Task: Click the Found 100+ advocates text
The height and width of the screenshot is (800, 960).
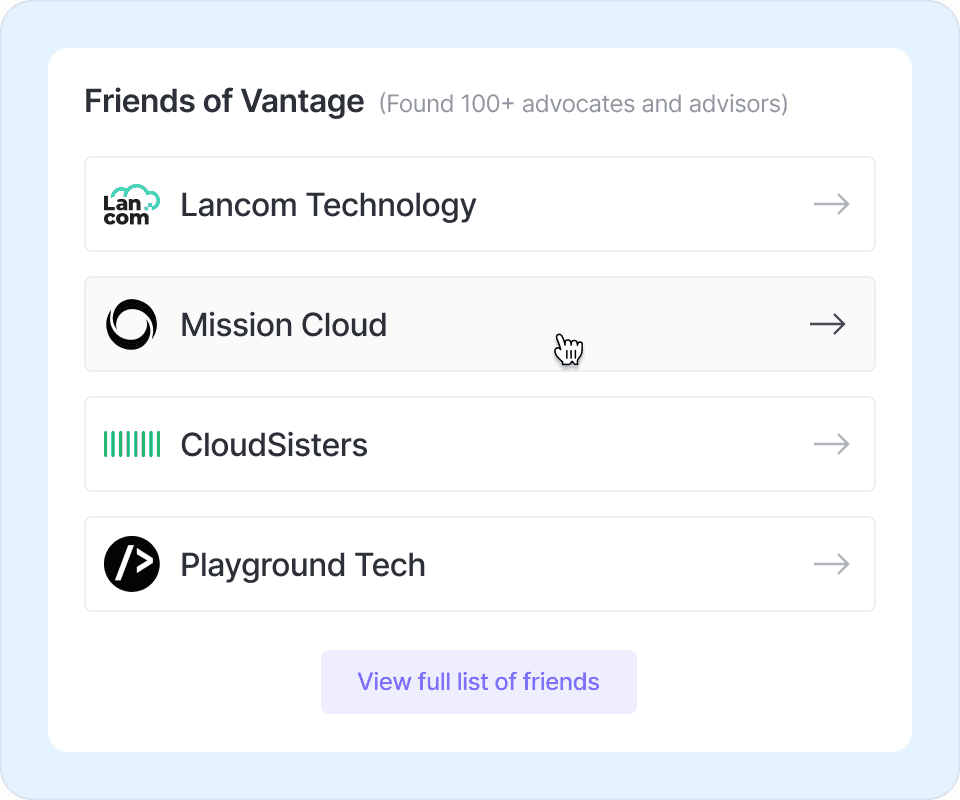Action: pyautogui.click(x=583, y=103)
